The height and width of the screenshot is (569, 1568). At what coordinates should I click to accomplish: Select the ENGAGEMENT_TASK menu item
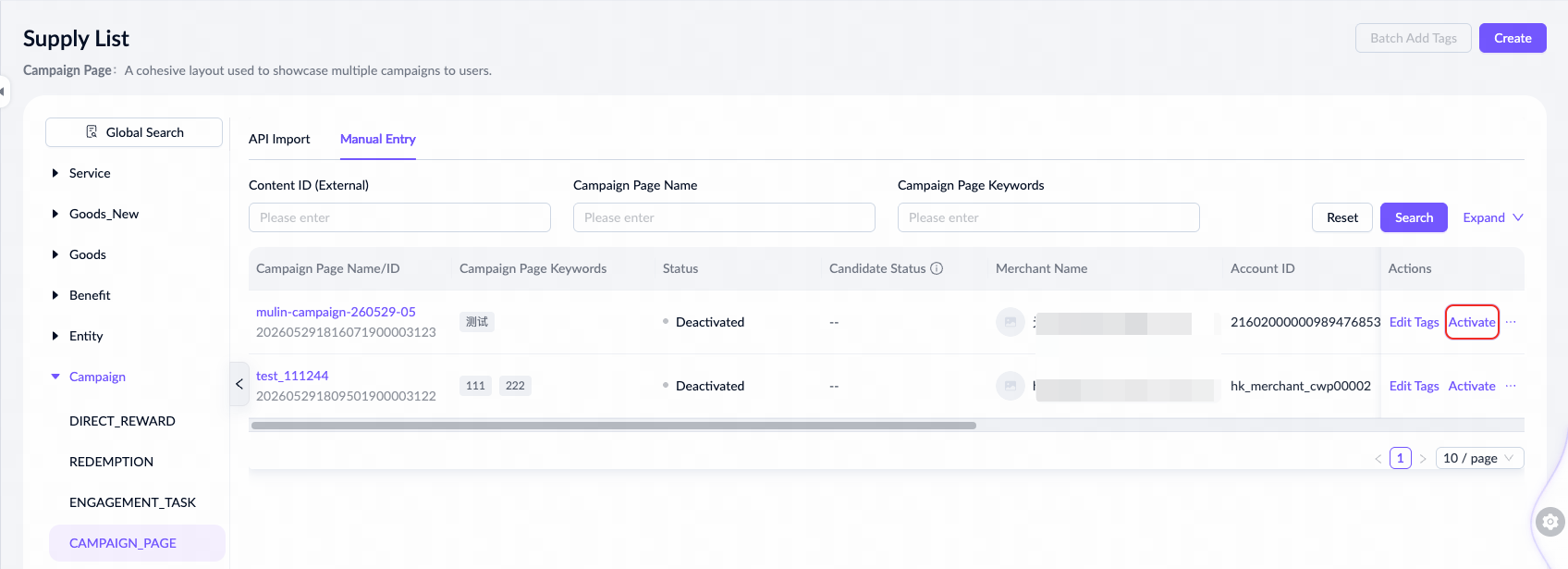pyautogui.click(x=132, y=502)
